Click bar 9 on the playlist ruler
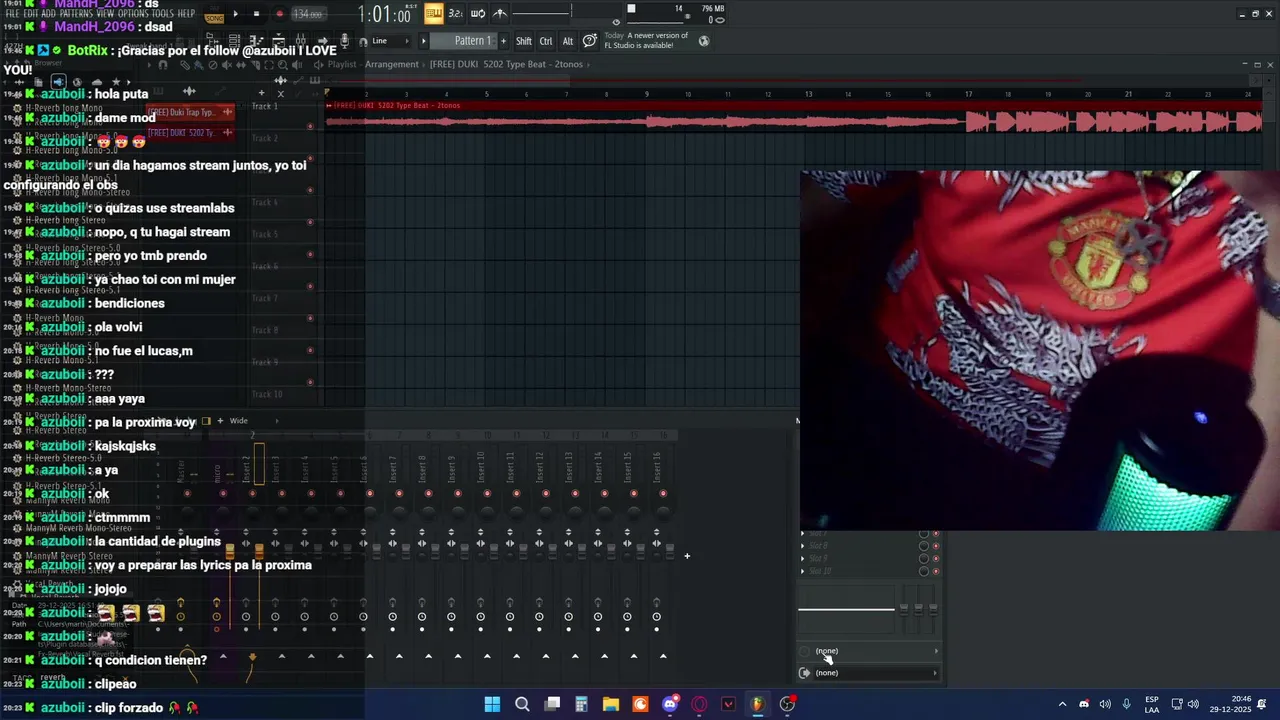Screen dimensions: 1280x720 tap(647, 94)
